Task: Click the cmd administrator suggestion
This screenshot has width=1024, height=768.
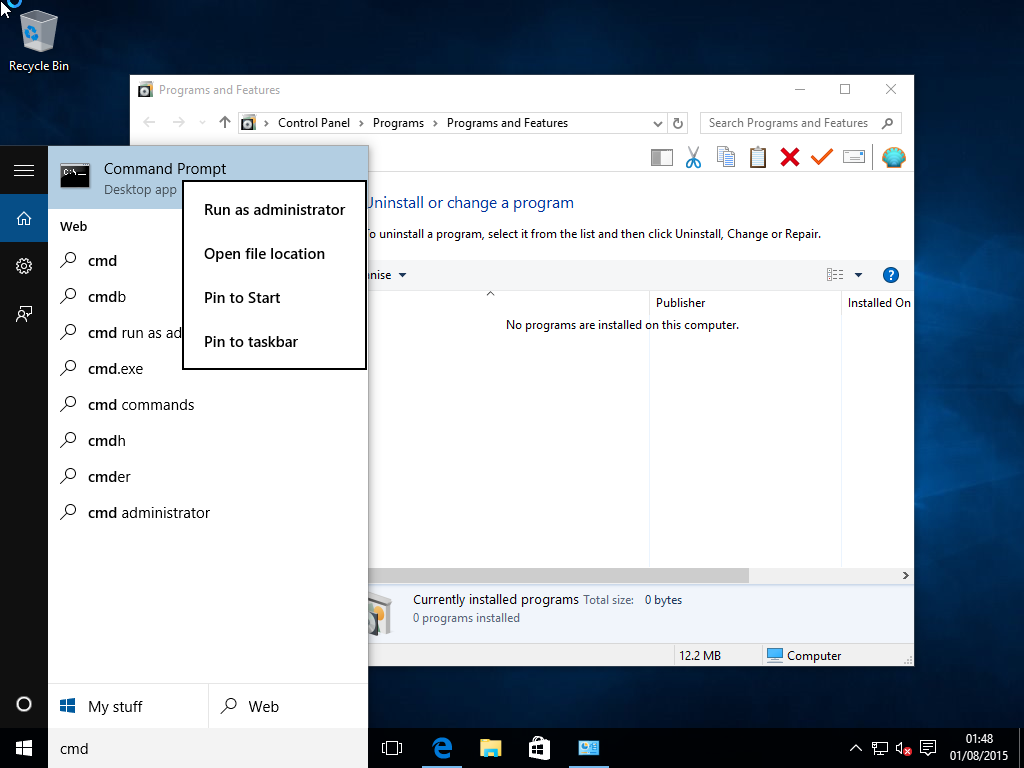Action: coord(208,512)
